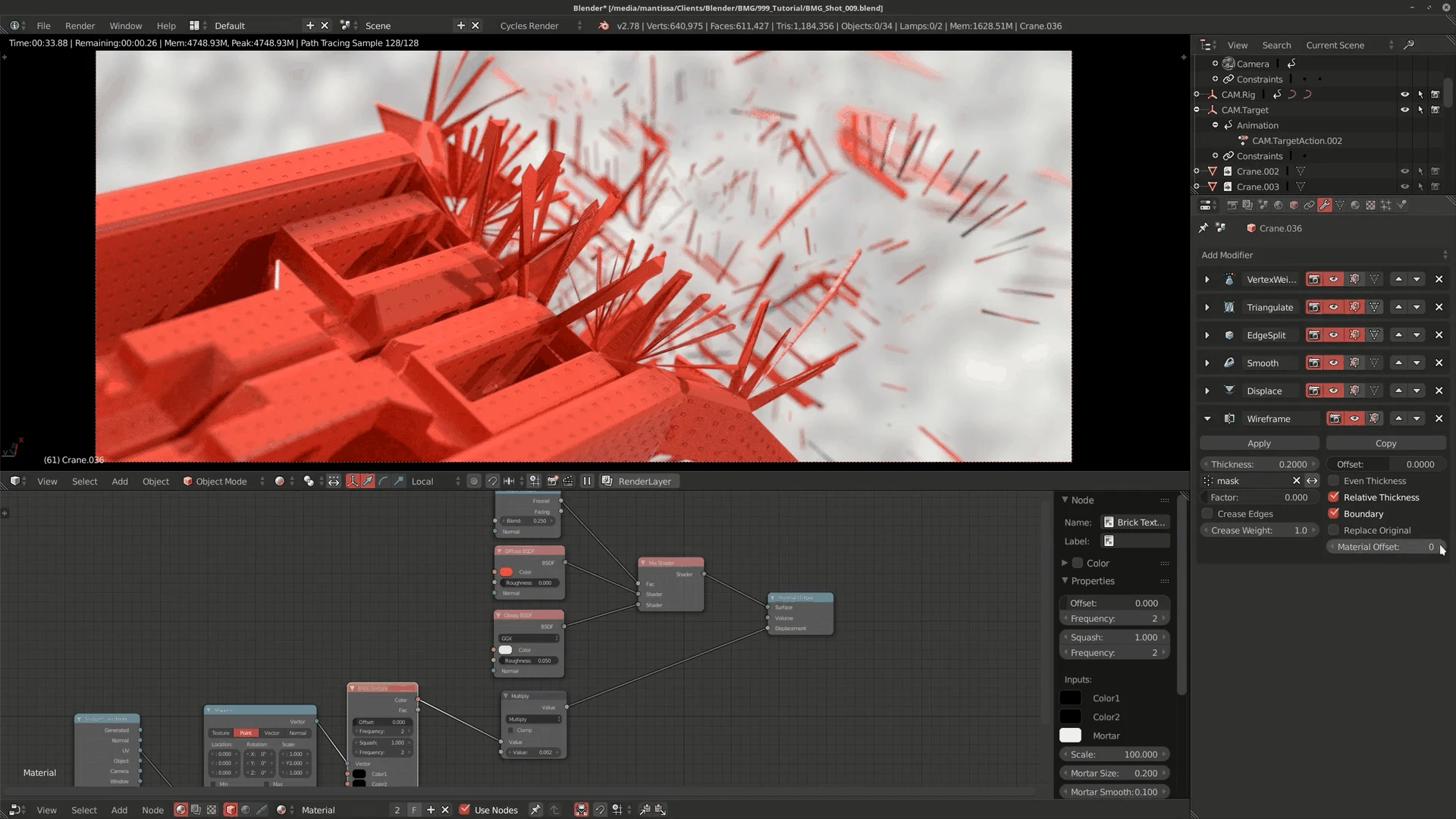The height and width of the screenshot is (819, 1456).
Task: Toggle CAM.Target visibility eye
Action: 1404,110
